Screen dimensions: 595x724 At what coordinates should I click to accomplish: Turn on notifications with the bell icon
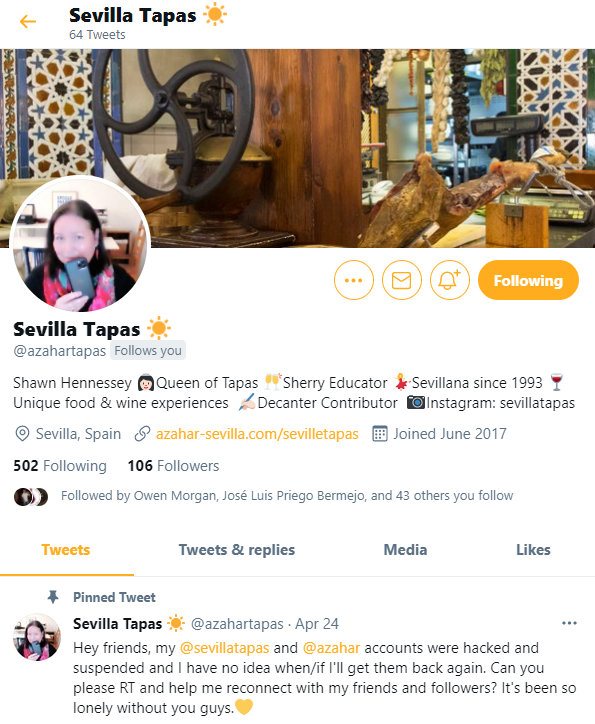pos(450,280)
